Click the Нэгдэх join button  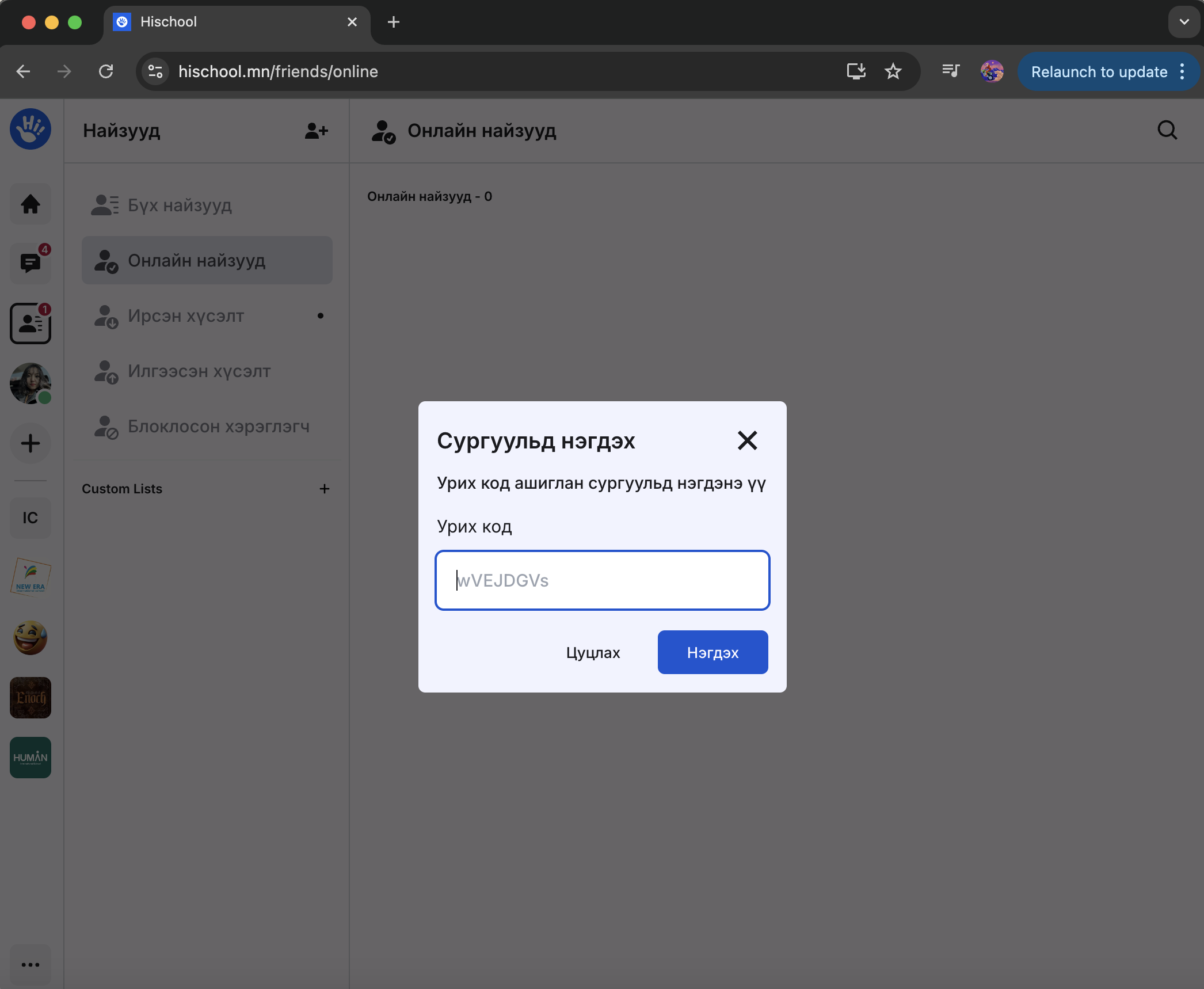[x=713, y=652]
